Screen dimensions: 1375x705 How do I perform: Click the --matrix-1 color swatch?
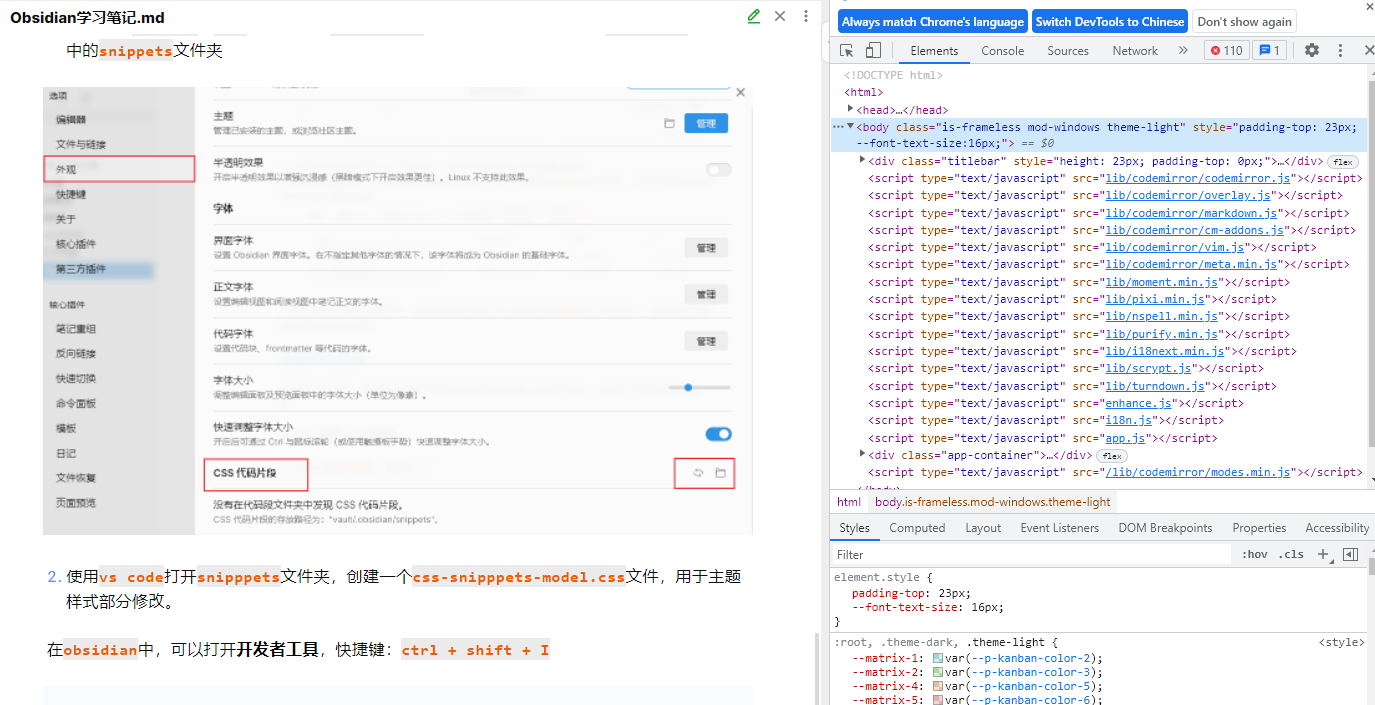(x=937, y=658)
